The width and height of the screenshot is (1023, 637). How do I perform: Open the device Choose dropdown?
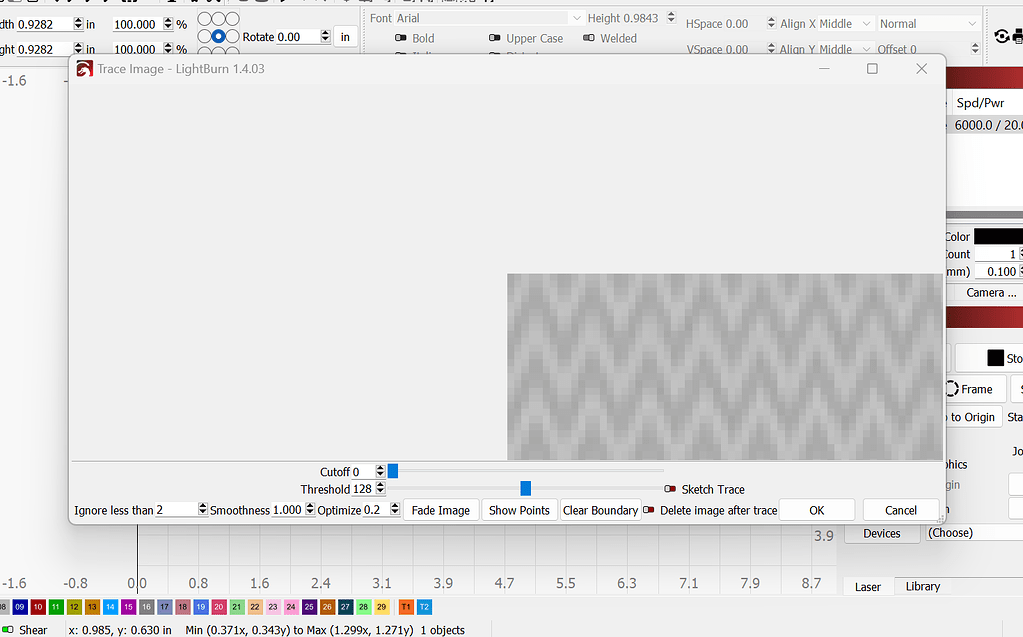(x=977, y=532)
